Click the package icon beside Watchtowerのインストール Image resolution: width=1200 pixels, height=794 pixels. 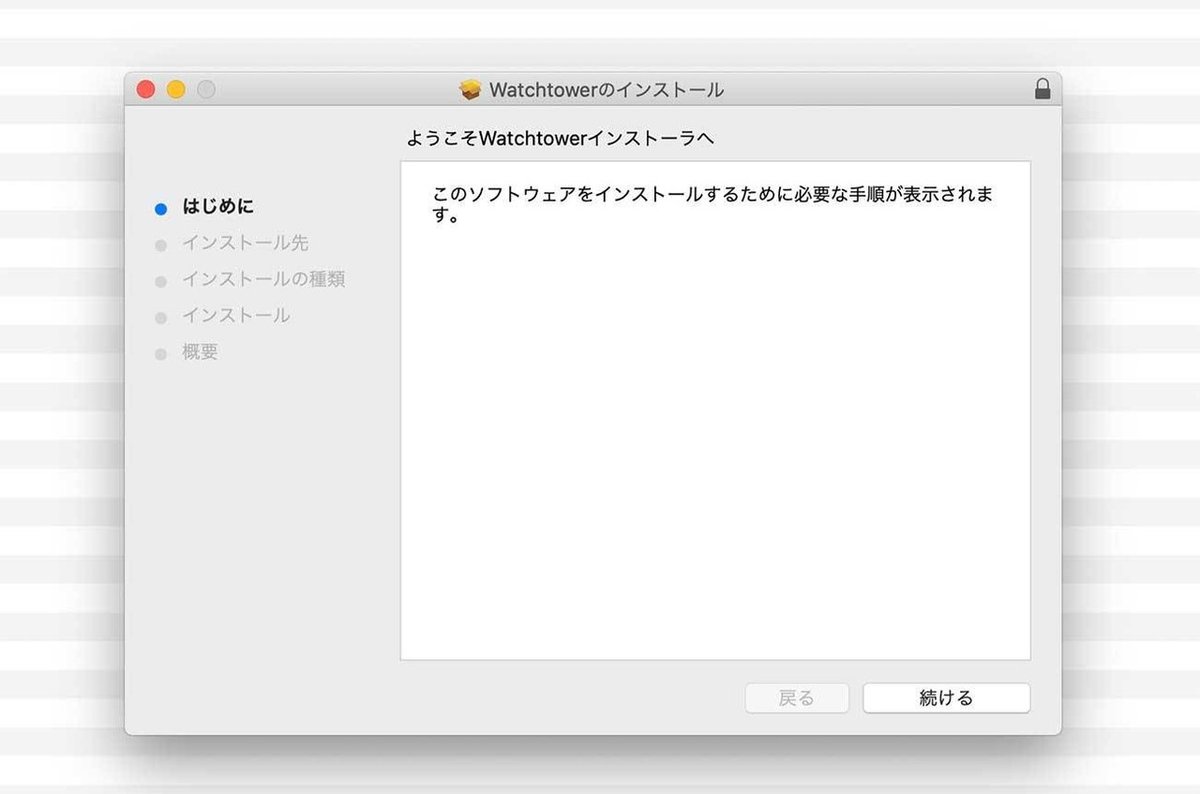pos(470,90)
